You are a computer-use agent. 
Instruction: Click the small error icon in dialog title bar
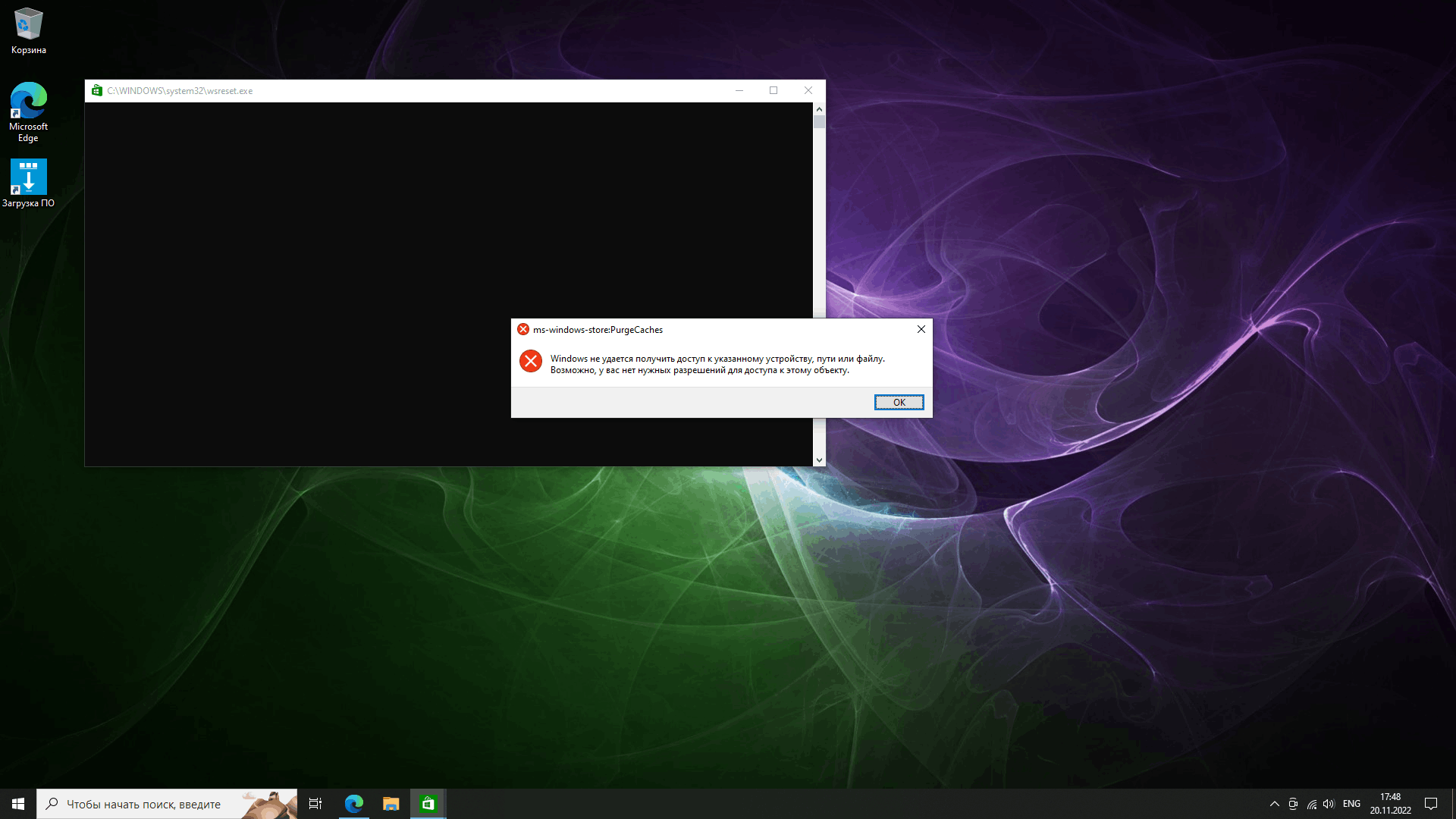click(x=523, y=329)
